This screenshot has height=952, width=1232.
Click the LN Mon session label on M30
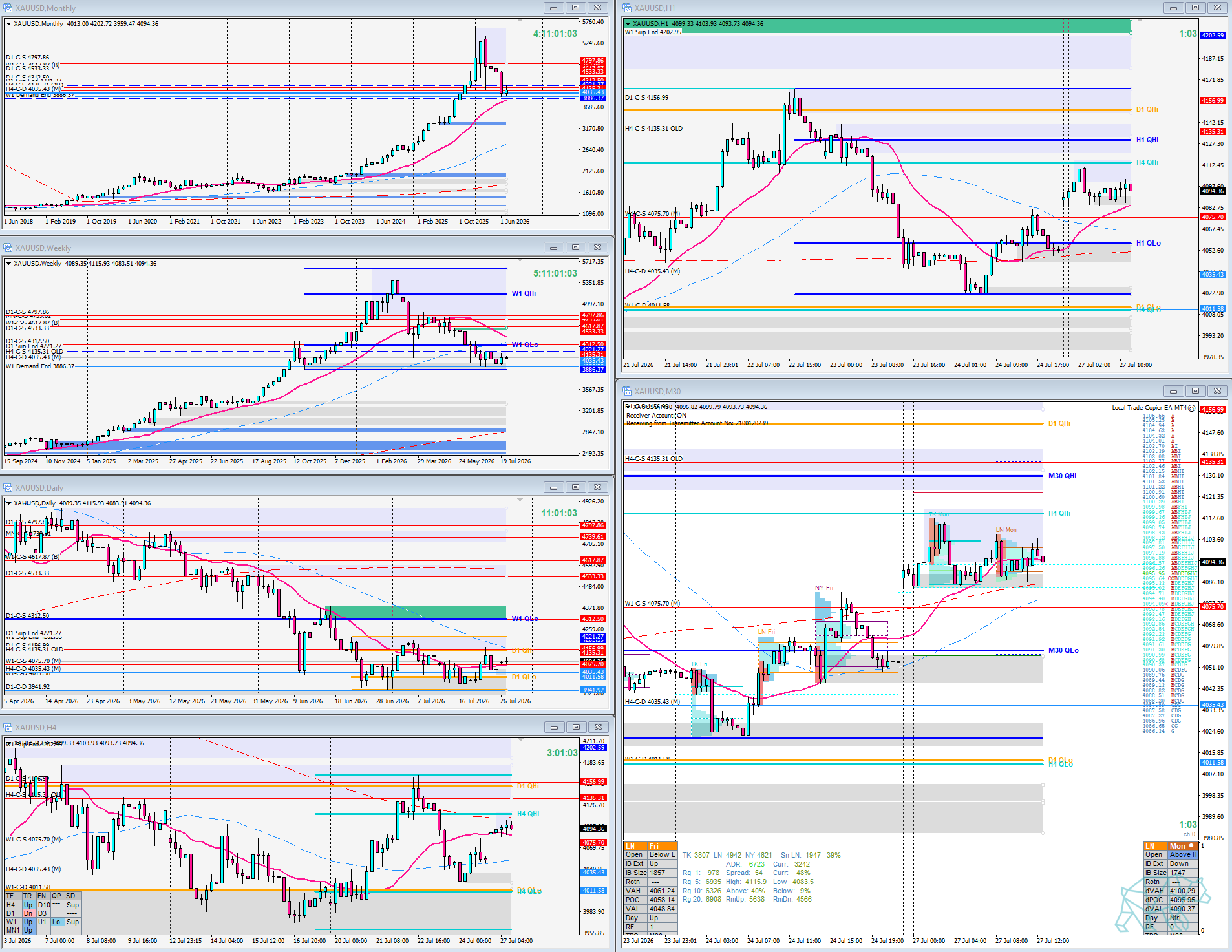pos(1006,530)
